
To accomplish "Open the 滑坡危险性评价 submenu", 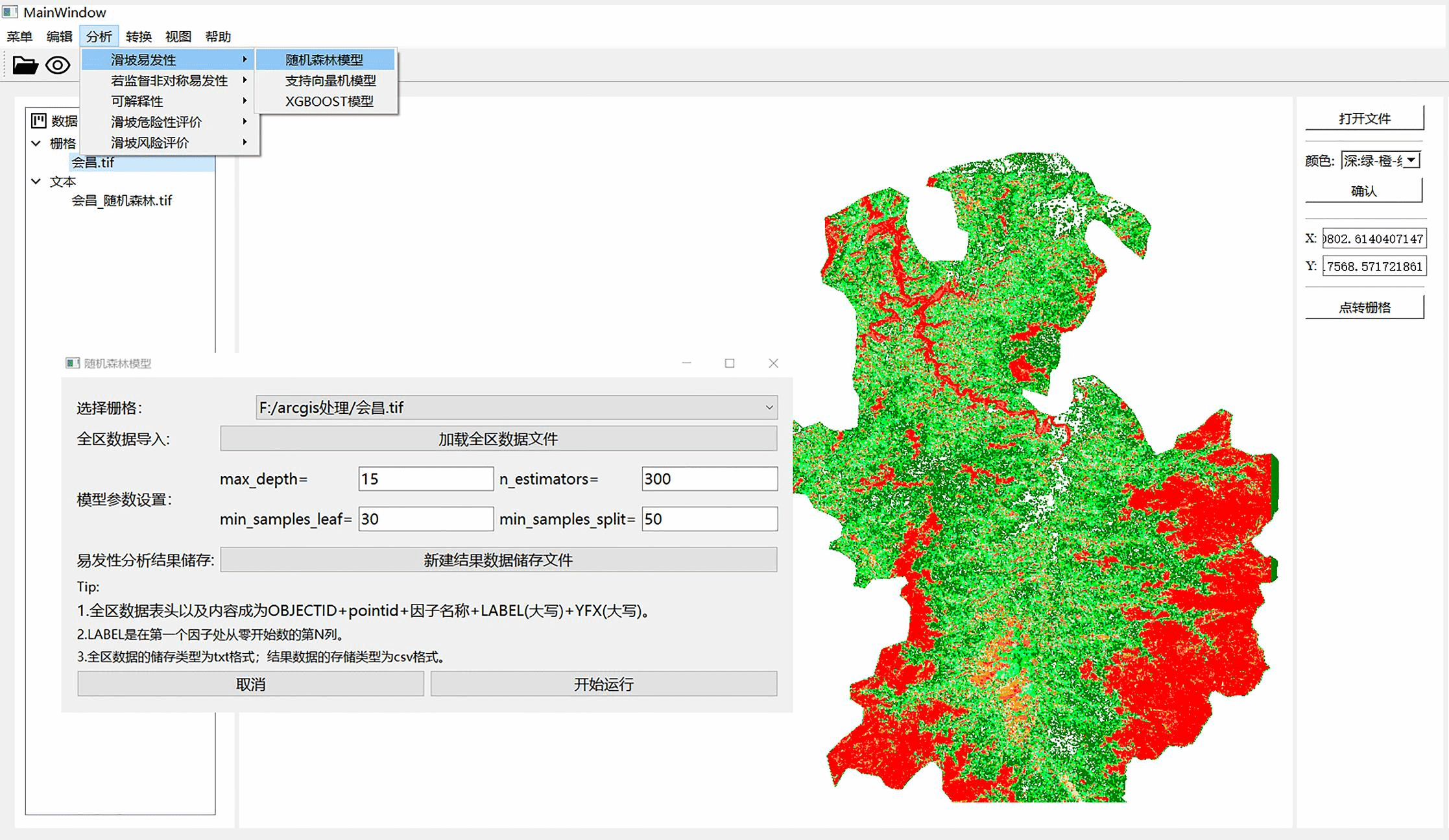I will point(156,122).
